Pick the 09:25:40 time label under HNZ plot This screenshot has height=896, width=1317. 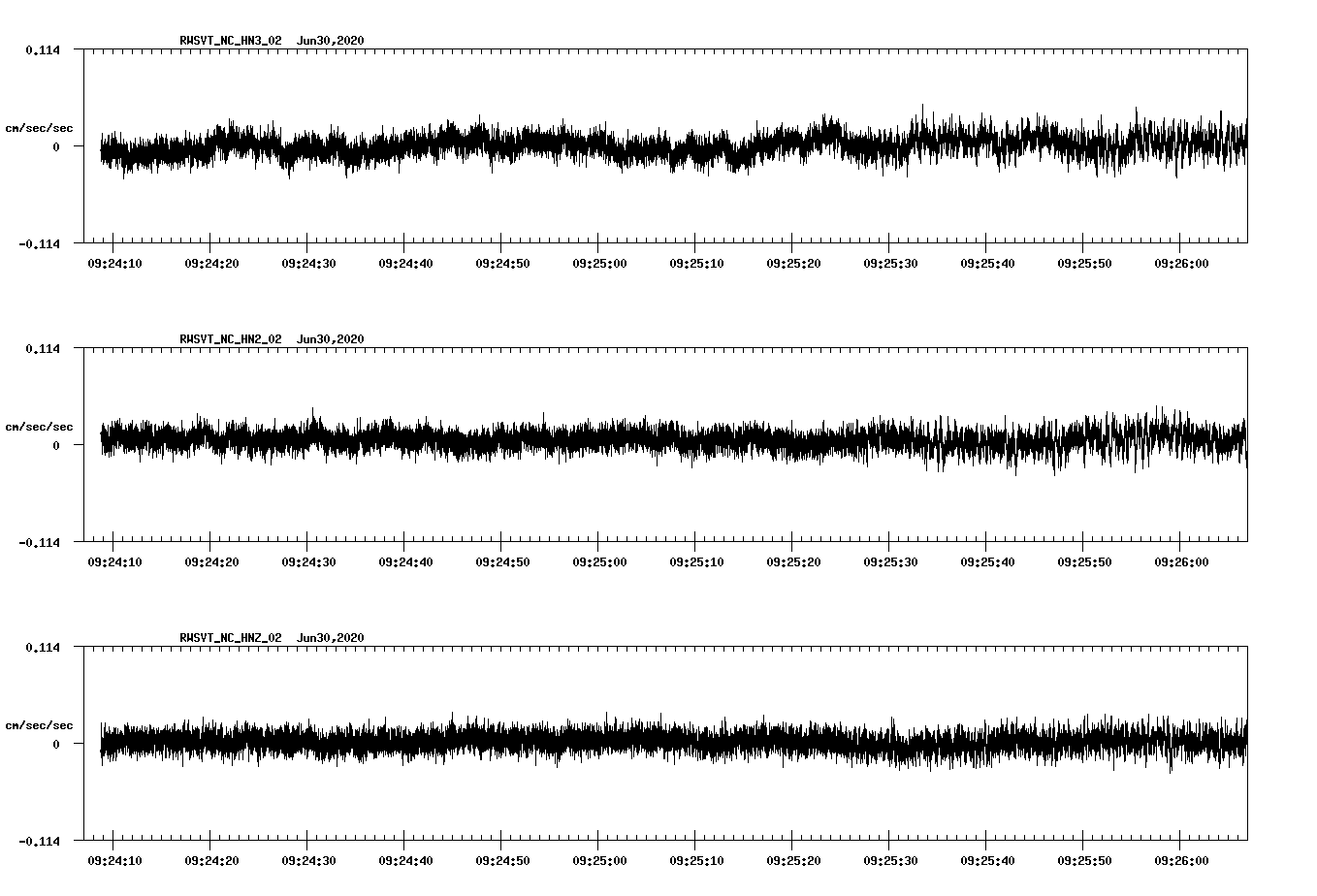(x=987, y=860)
